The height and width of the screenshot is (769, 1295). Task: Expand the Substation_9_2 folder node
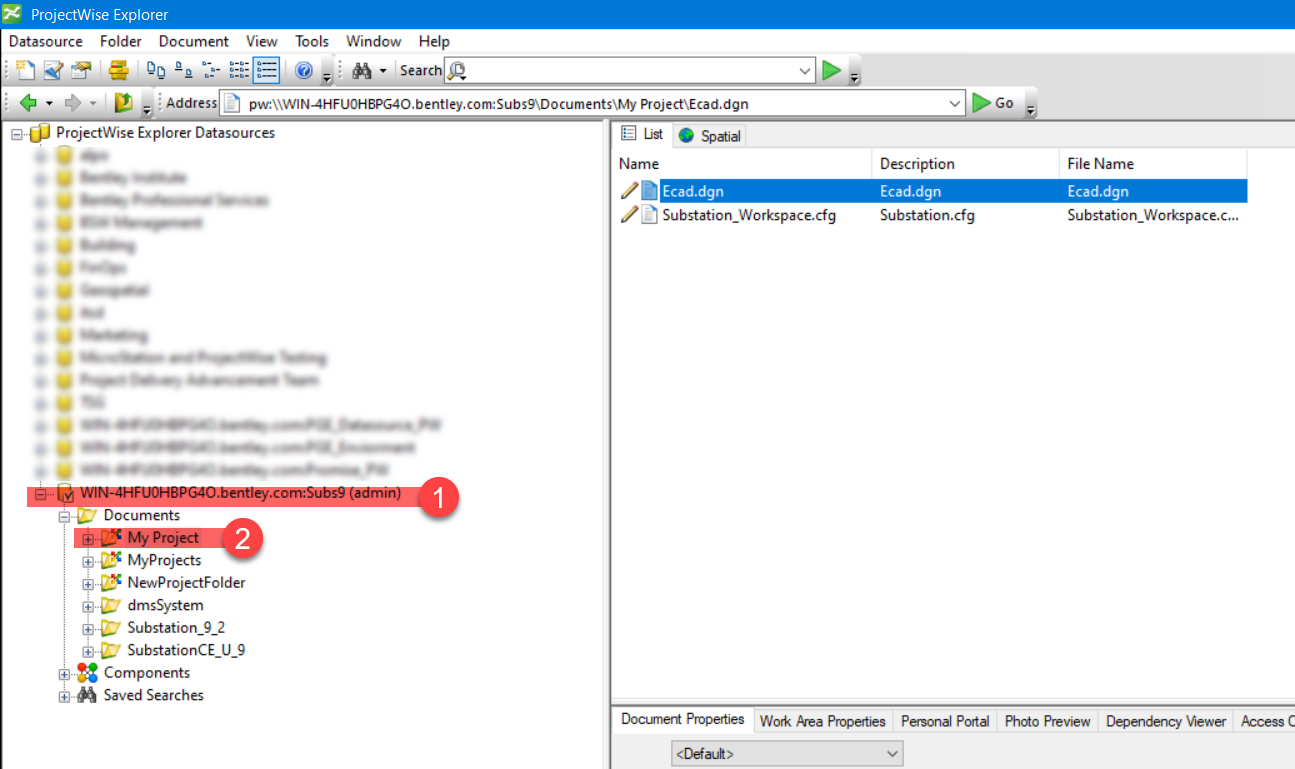click(88, 628)
